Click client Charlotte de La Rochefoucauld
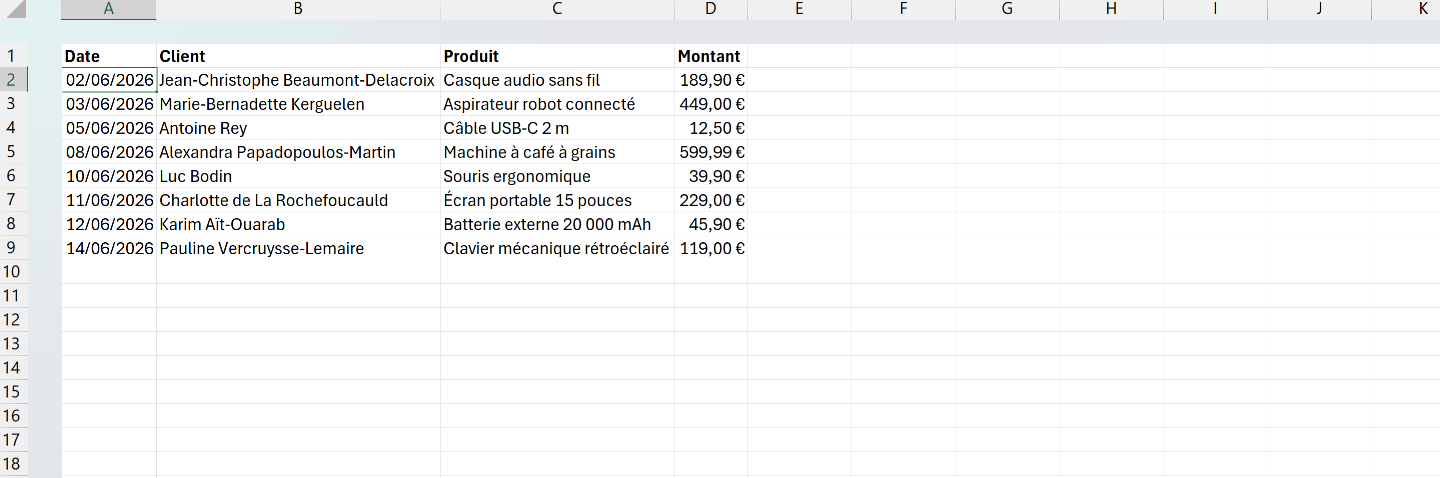The width and height of the screenshot is (1440, 478). (x=298, y=200)
